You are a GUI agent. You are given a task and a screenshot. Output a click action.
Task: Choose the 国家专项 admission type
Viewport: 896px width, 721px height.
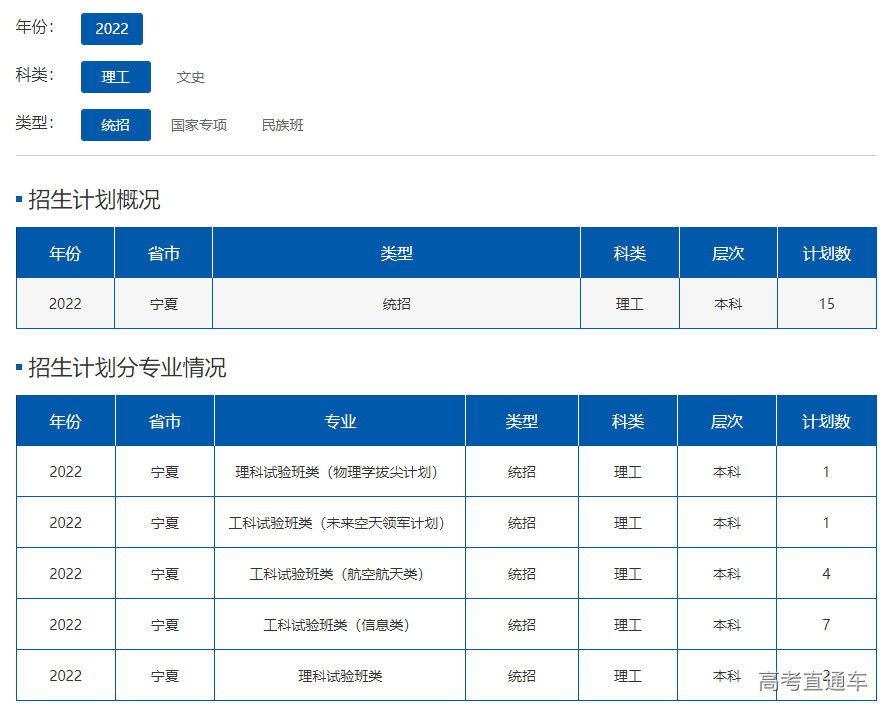point(199,125)
